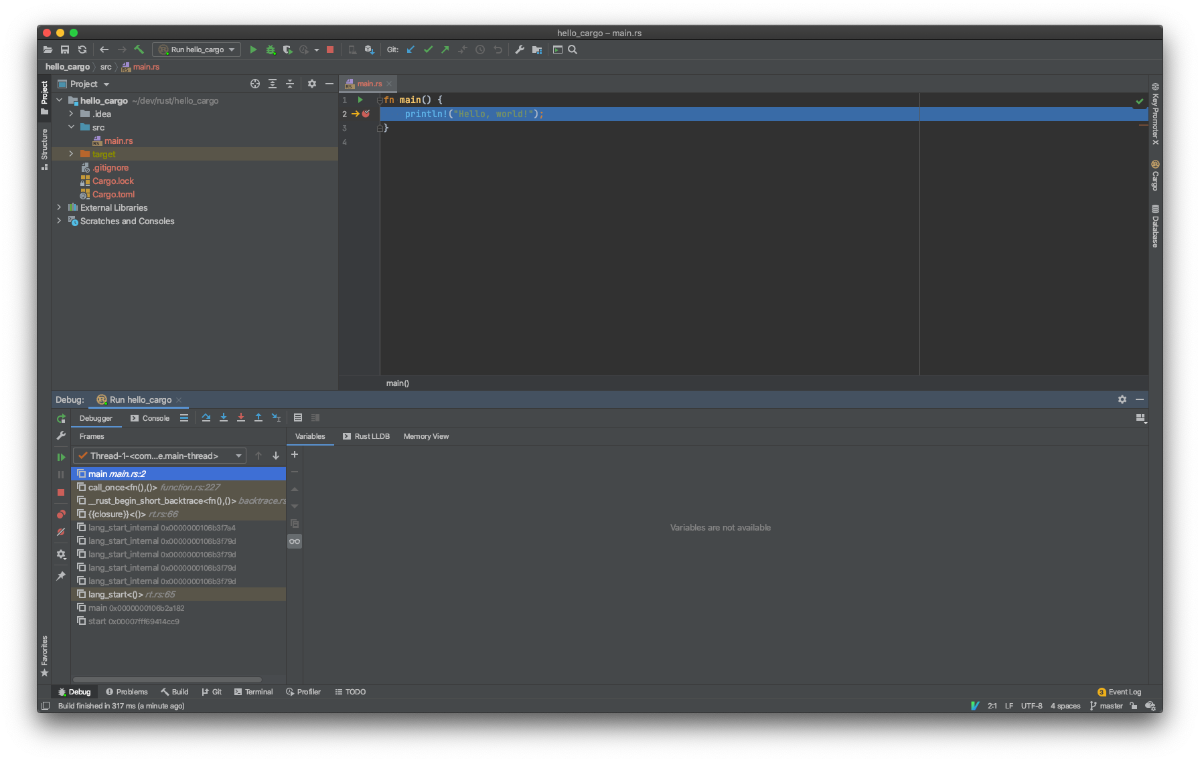Toggle Mute Breakpoints icon
Viewport: 1200px width, 762px height.
point(61,532)
